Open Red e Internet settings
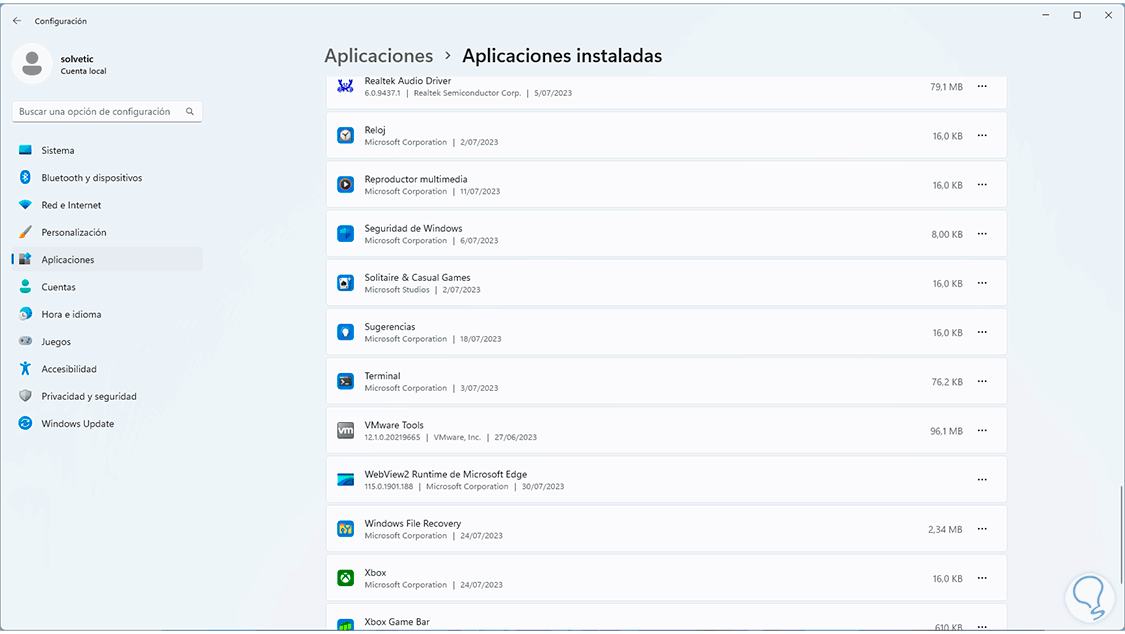Image resolution: width=1125 pixels, height=634 pixels. tap(108, 205)
